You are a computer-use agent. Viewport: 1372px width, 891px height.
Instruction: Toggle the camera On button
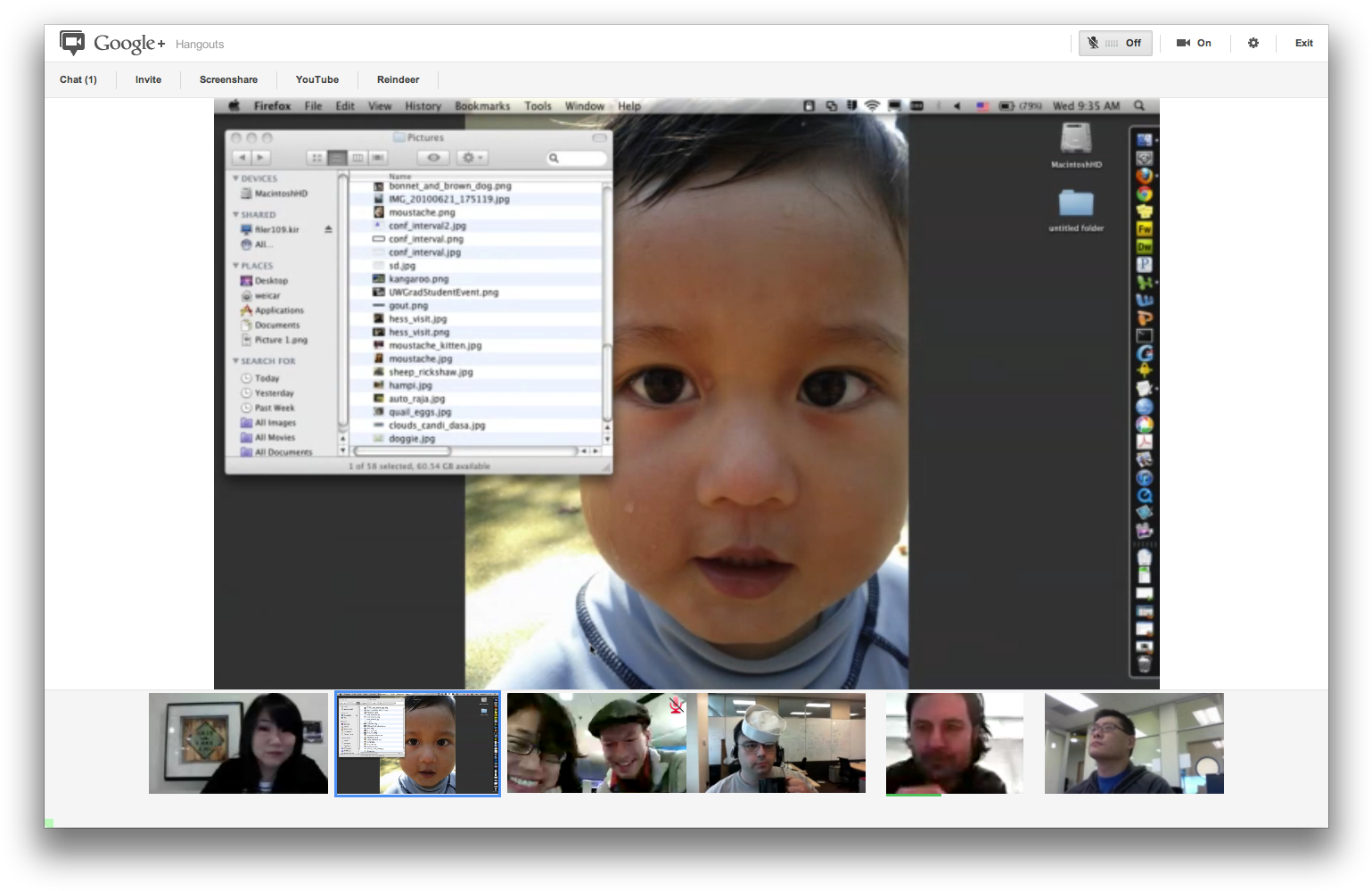click(x=1194, y=43)
